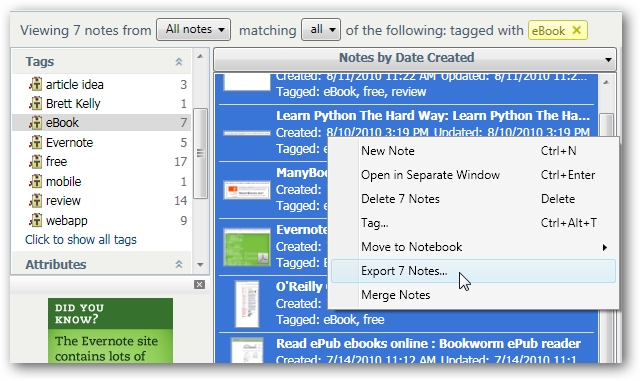Click the webapp tag icon
This screenshot has width=640, height=381.
point(36,221)
